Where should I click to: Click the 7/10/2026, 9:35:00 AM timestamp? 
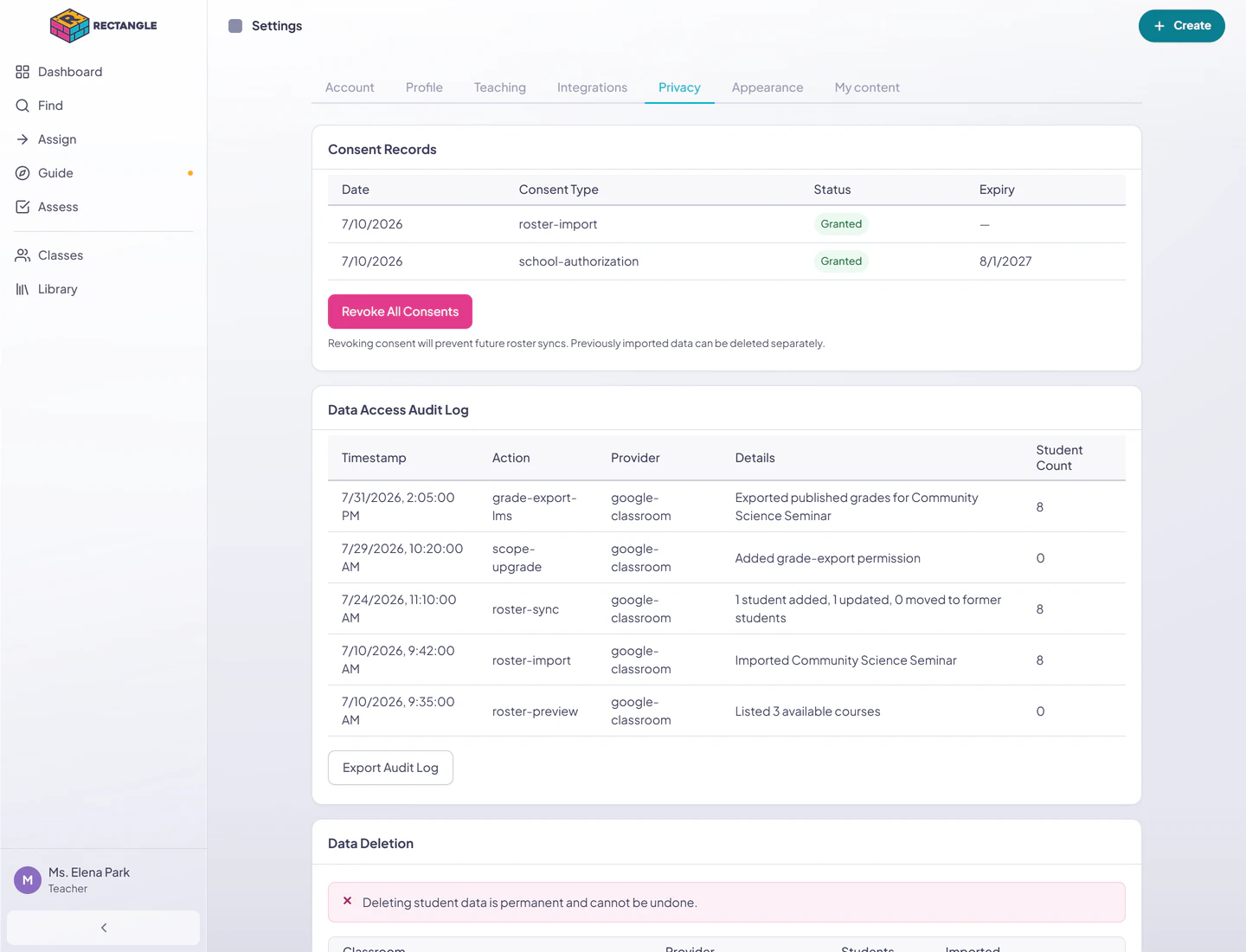click(x=398, y=711)
